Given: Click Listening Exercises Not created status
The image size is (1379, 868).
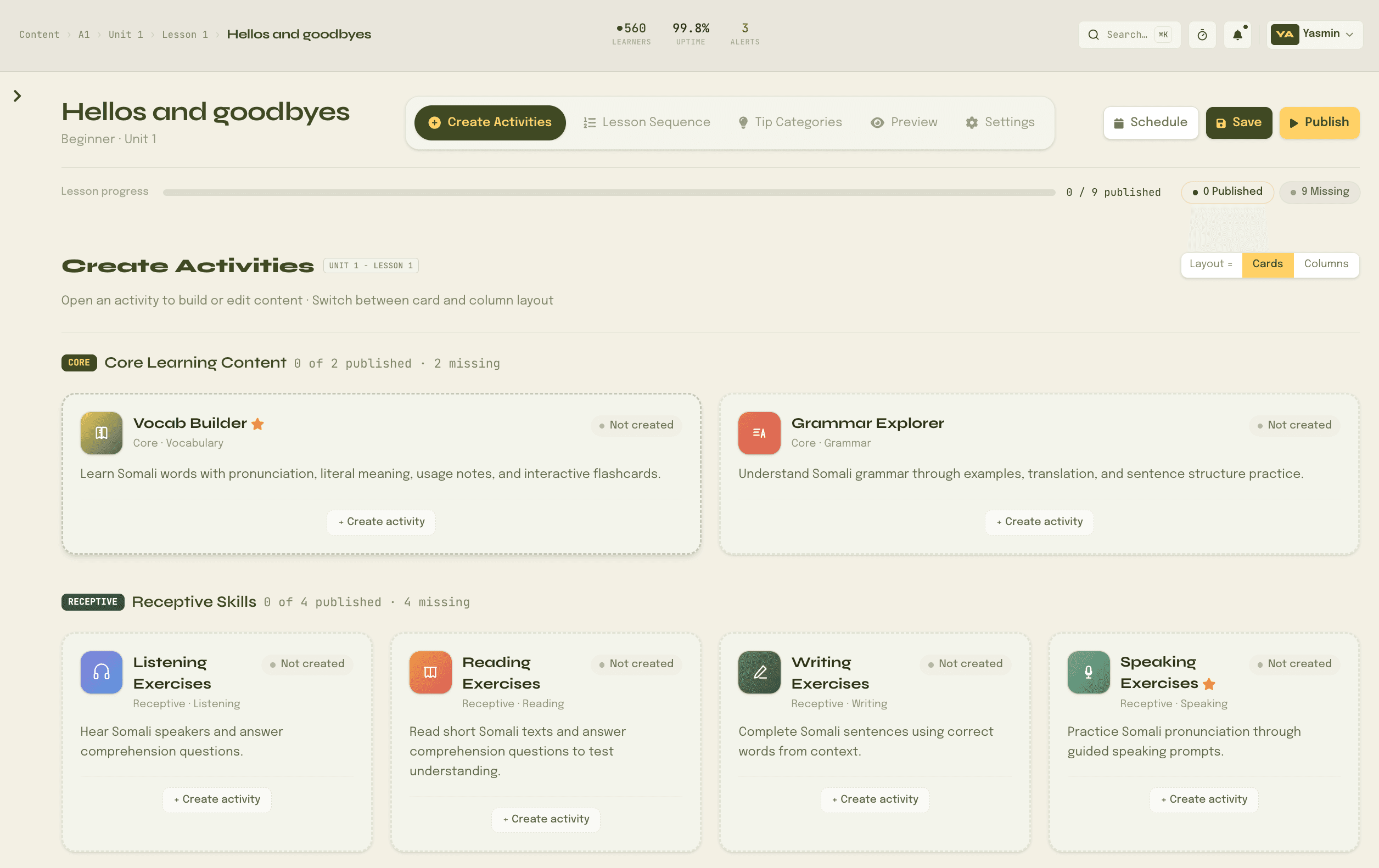Looking at the screenshot, I should pyautogui.click(x=307, y=664).
